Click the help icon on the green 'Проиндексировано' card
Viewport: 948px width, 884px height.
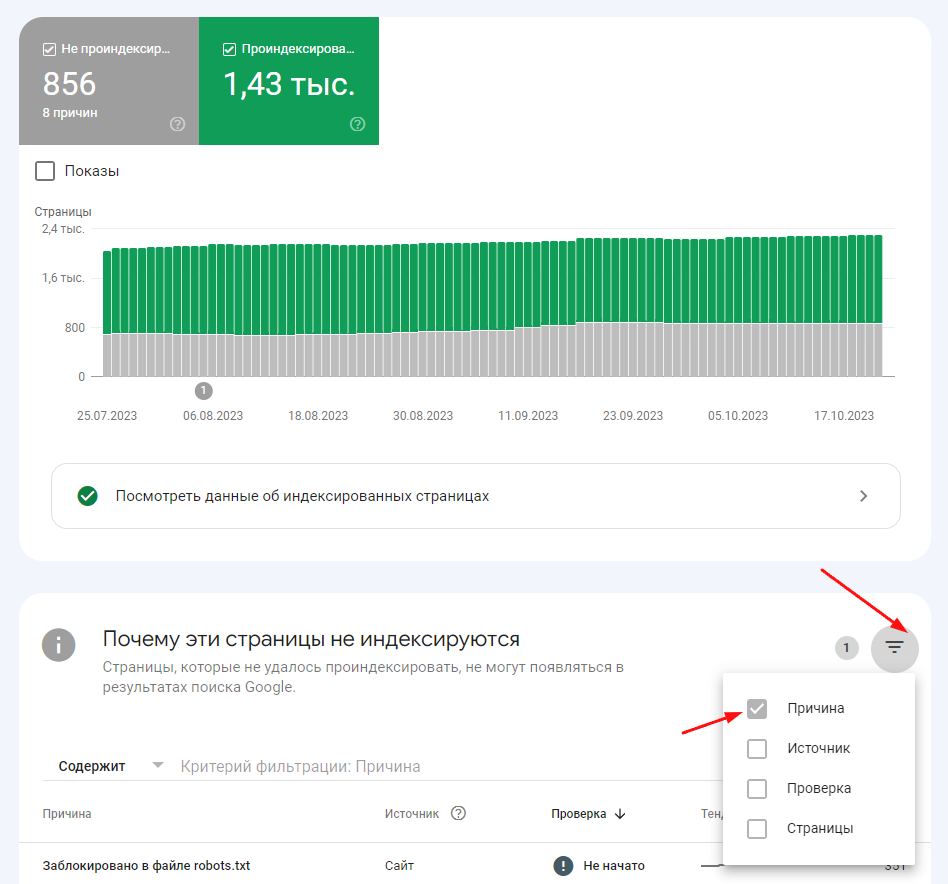click(x=357, y=124)
